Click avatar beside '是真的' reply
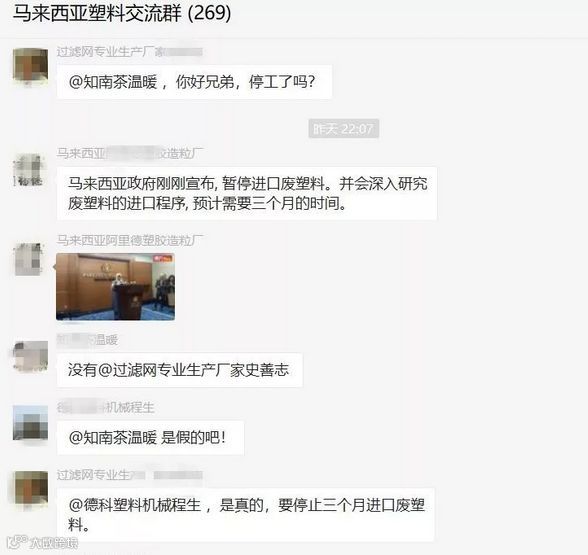The width and height of the screenshot is (588, 555). tap(30, 488)
